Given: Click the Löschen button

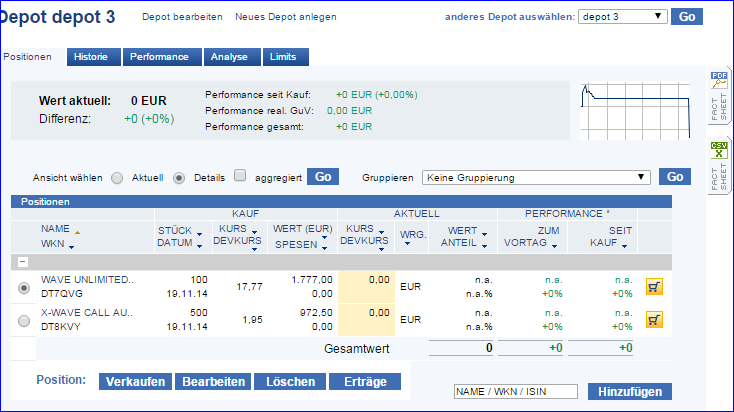Looking at the screenshot, I should tap(290, 382).
